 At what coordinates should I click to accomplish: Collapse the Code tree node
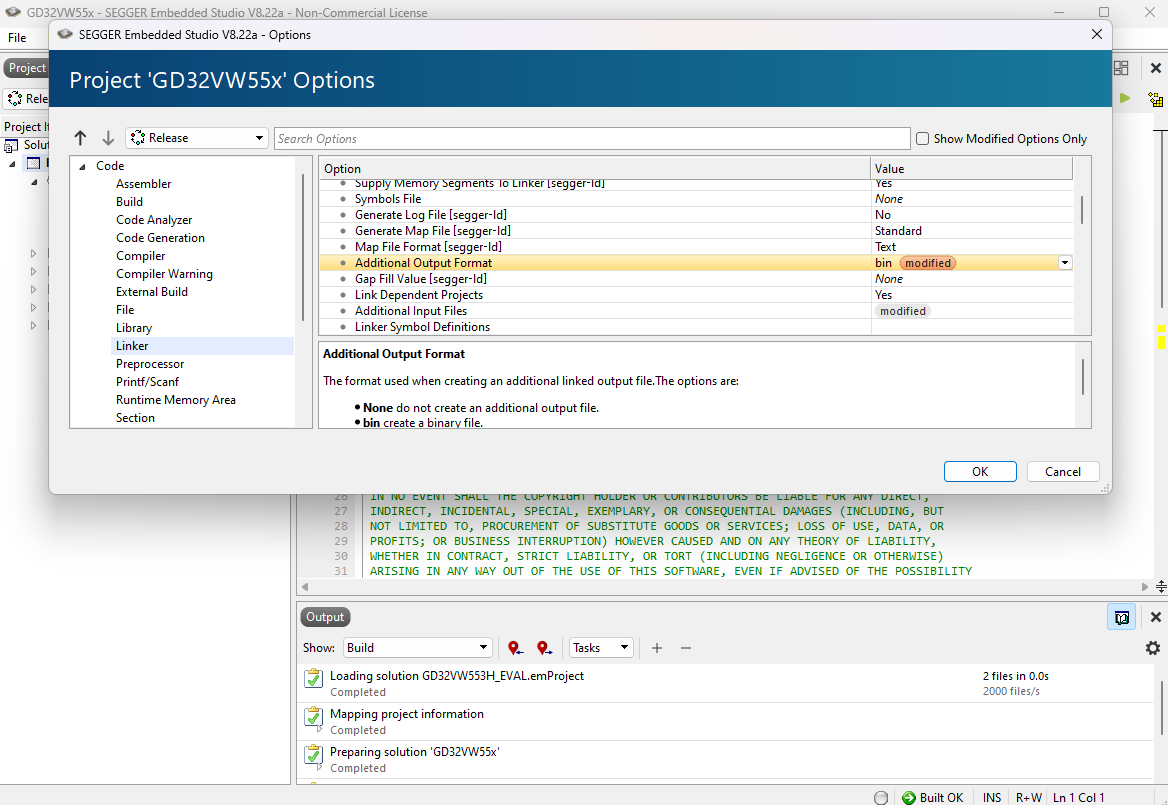(x=82, y=166)
